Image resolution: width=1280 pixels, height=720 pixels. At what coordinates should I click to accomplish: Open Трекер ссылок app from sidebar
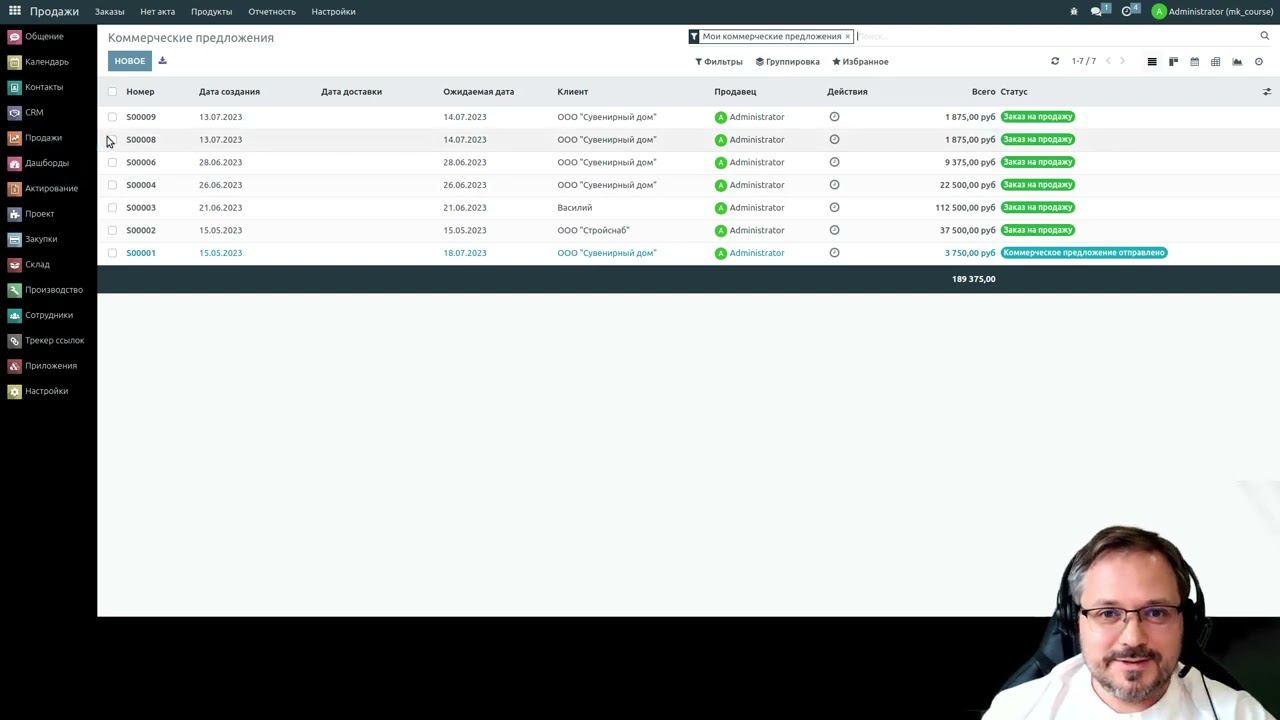coord(46,340)
